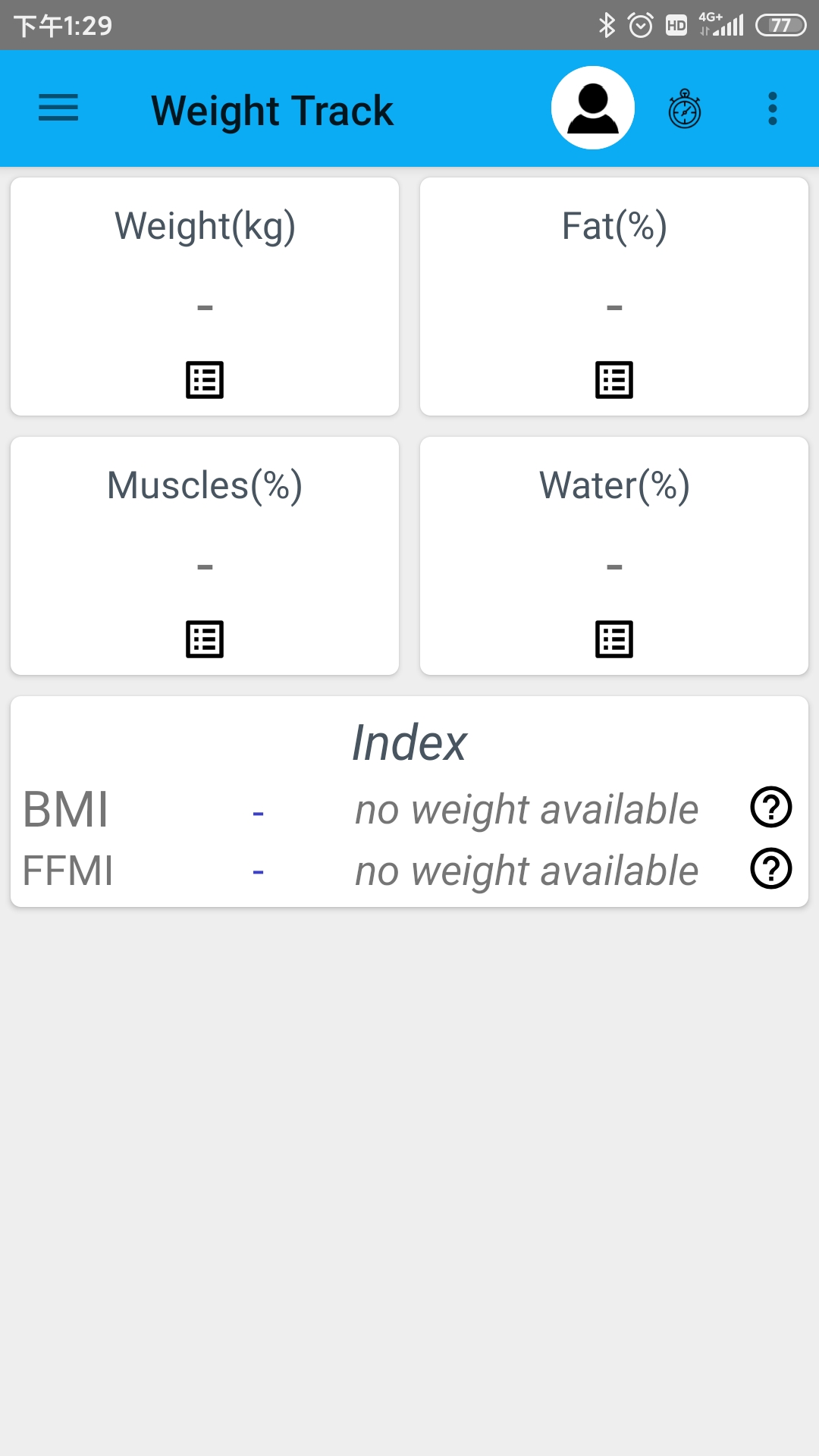Viewport: 819px width, 1456px height.
Task: Tap the Index section heading
Action: pos(409,742)
